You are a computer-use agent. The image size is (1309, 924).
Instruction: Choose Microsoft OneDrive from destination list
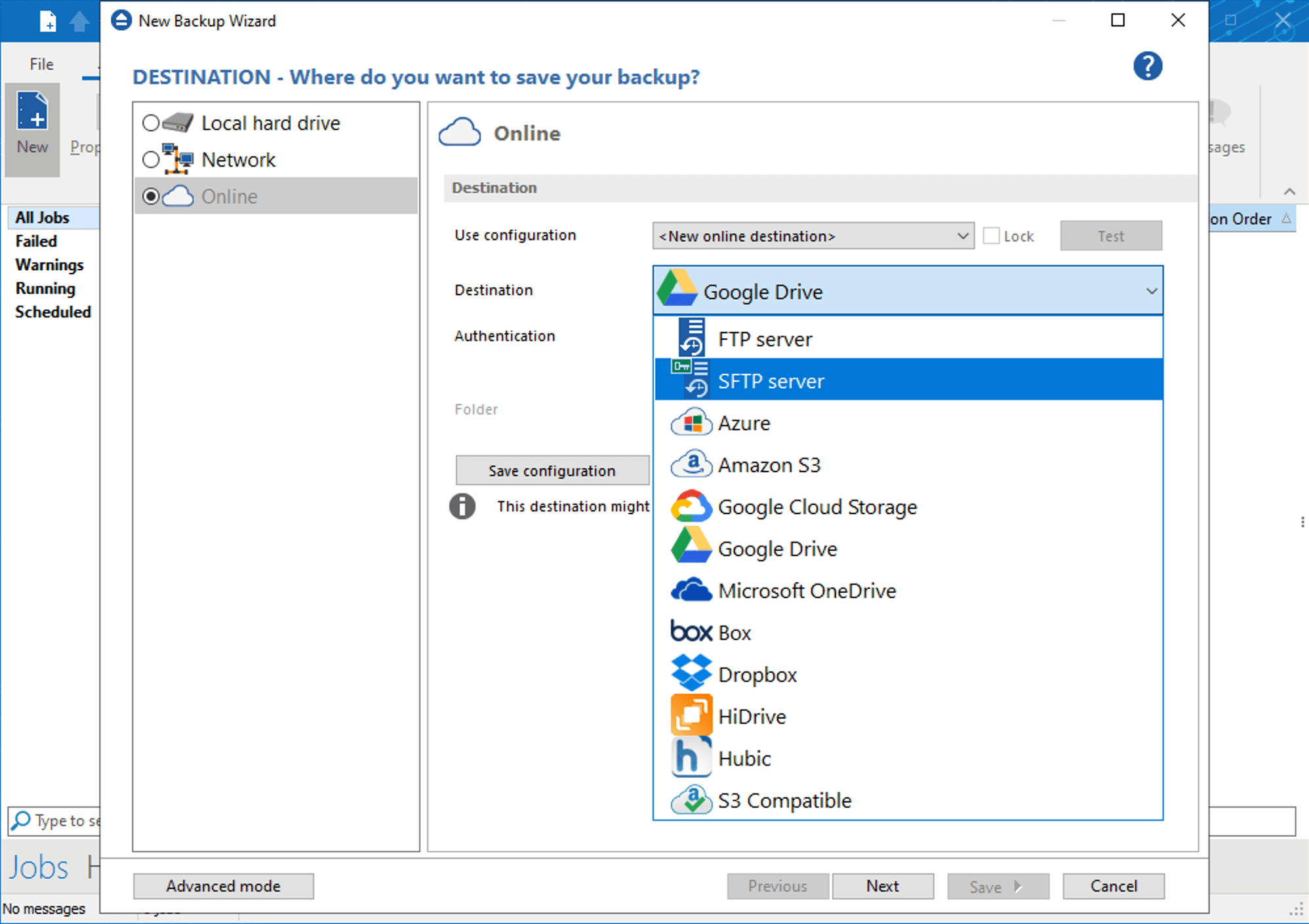coord(908,590)
